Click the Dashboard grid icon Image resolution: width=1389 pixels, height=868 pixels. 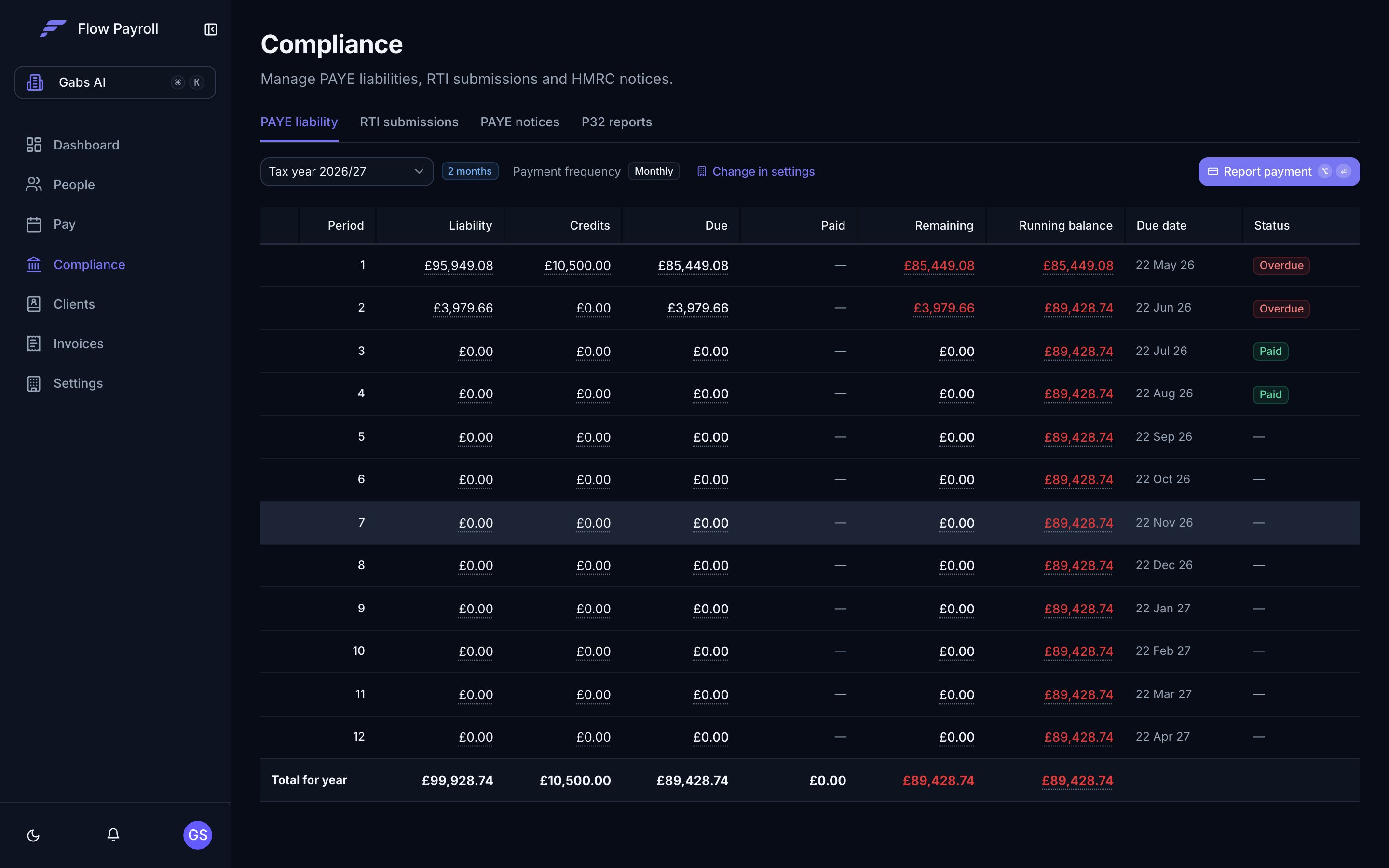(34, 145)
